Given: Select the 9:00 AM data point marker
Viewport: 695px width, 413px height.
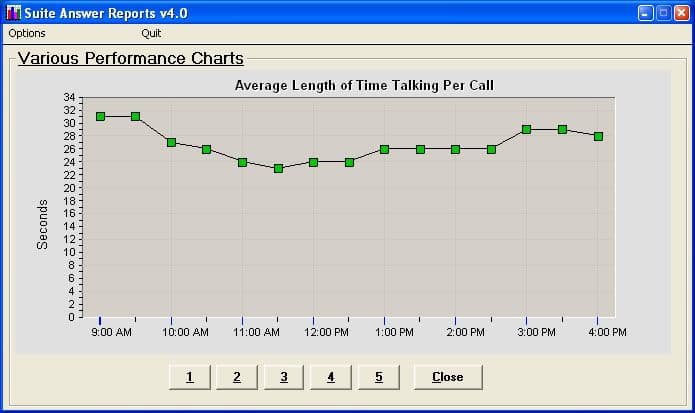Looking at the screenshot, I should pyautogui.click(x=100, y=116).
